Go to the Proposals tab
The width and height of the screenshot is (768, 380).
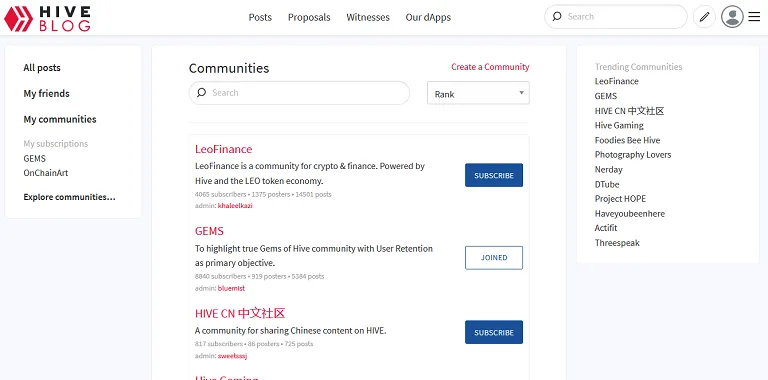point(309,17)
